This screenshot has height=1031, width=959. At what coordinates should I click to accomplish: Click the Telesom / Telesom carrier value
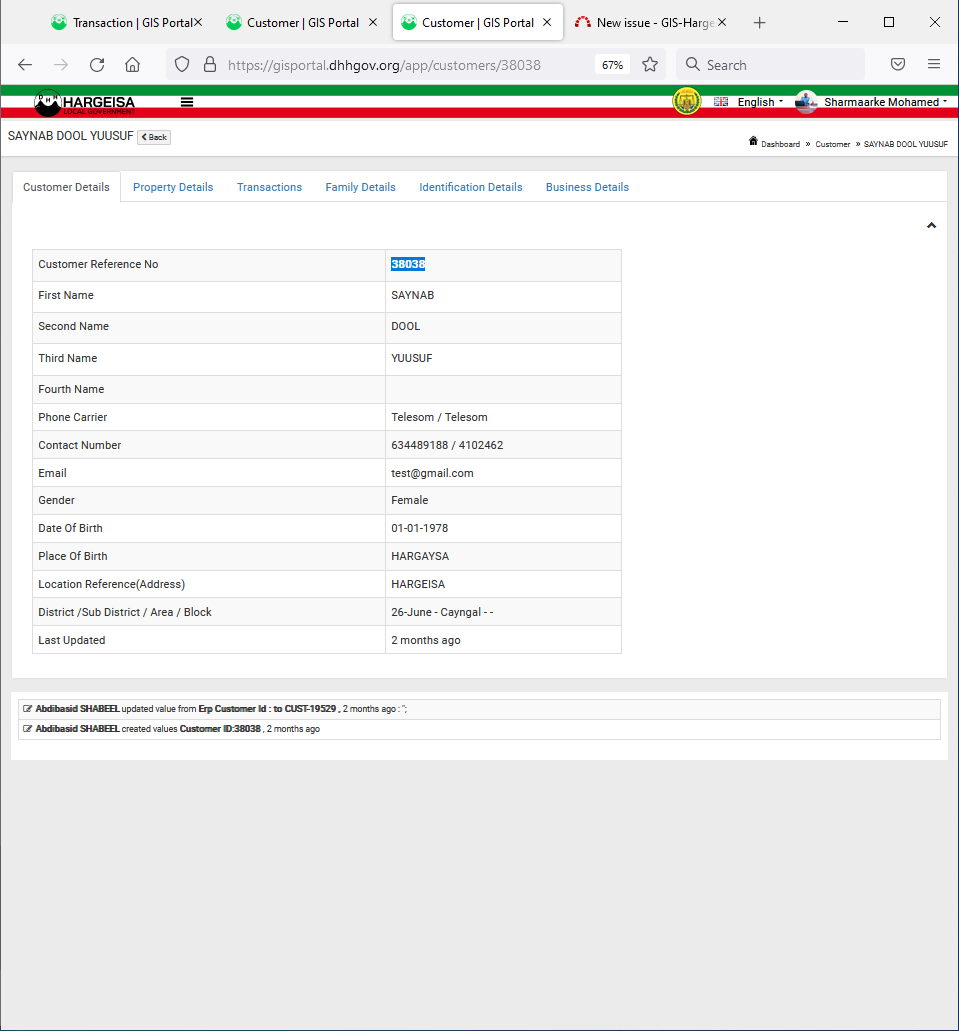(439, 417)
